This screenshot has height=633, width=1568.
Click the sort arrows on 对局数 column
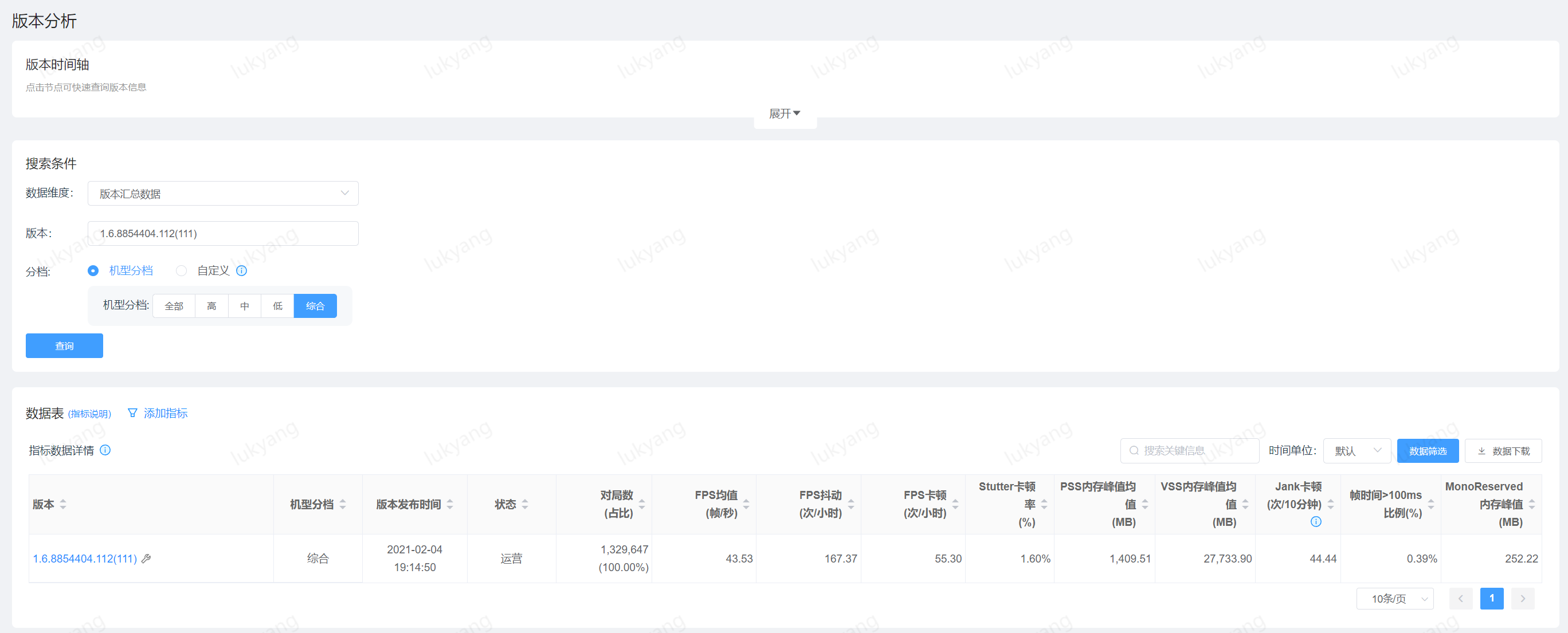pos(642,504)
